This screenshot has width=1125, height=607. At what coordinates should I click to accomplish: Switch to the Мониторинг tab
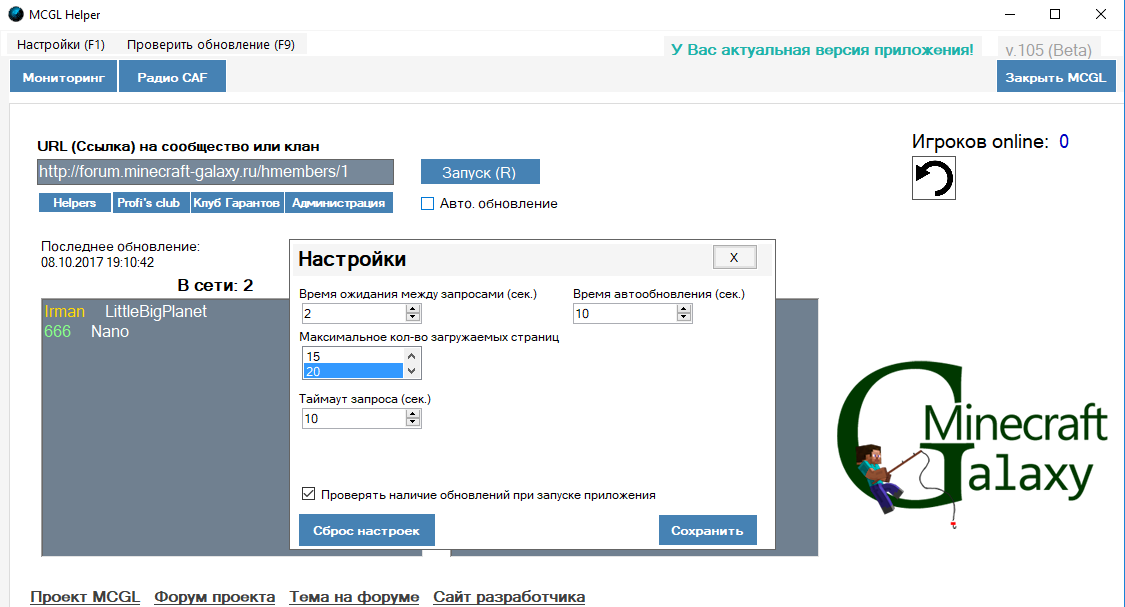[63, 77]
